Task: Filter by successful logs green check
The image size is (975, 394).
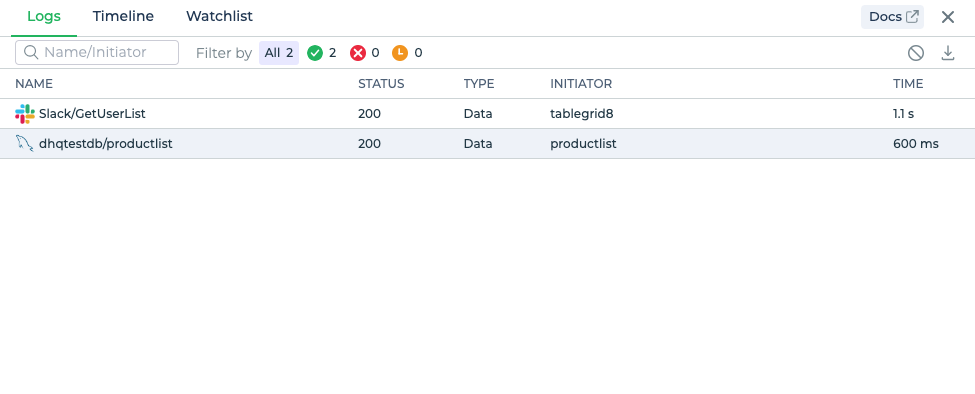Action: [321, 53]
